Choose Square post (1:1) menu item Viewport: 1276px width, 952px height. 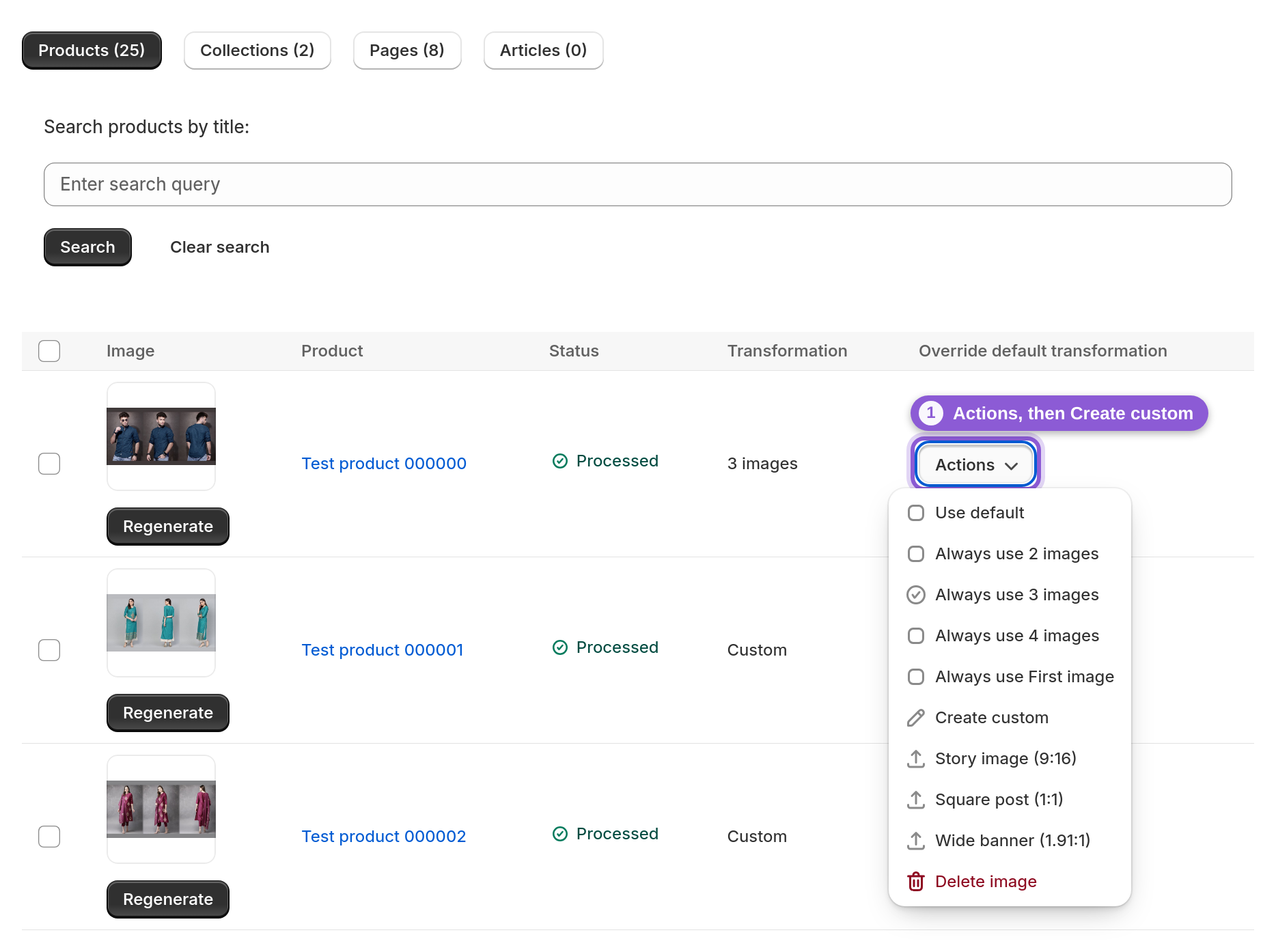click(1010, 800)
